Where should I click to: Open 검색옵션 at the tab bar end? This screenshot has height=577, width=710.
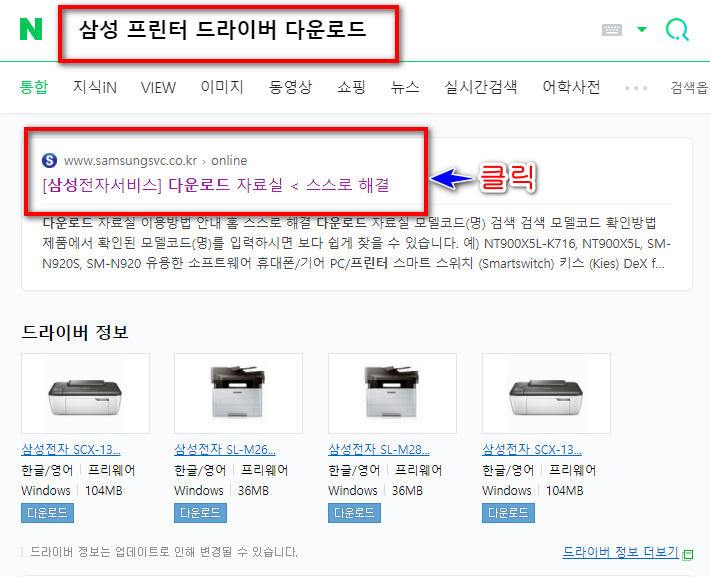(x=690, y=87)
